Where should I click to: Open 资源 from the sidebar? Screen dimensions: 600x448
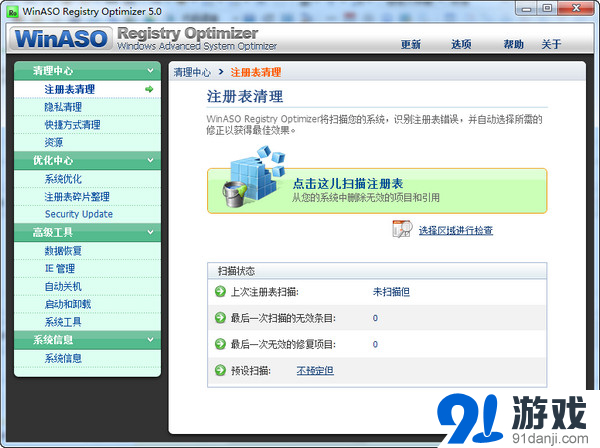(x=88, y=142)
